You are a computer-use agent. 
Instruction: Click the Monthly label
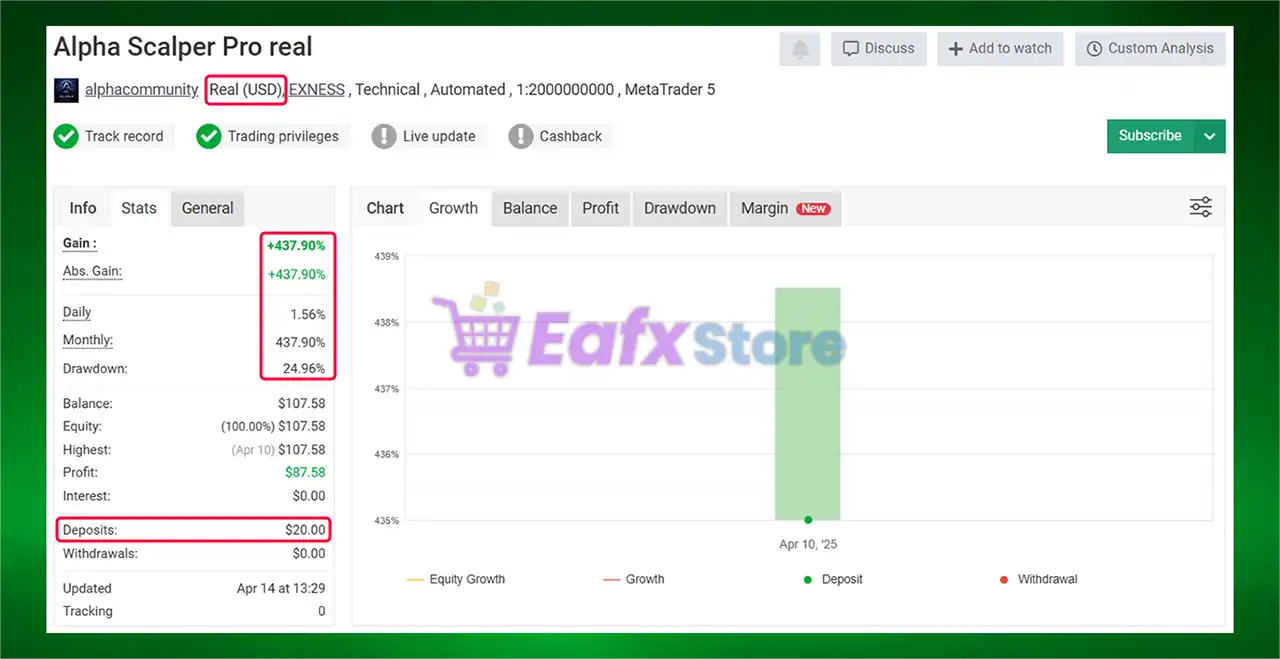click(88, 340)
